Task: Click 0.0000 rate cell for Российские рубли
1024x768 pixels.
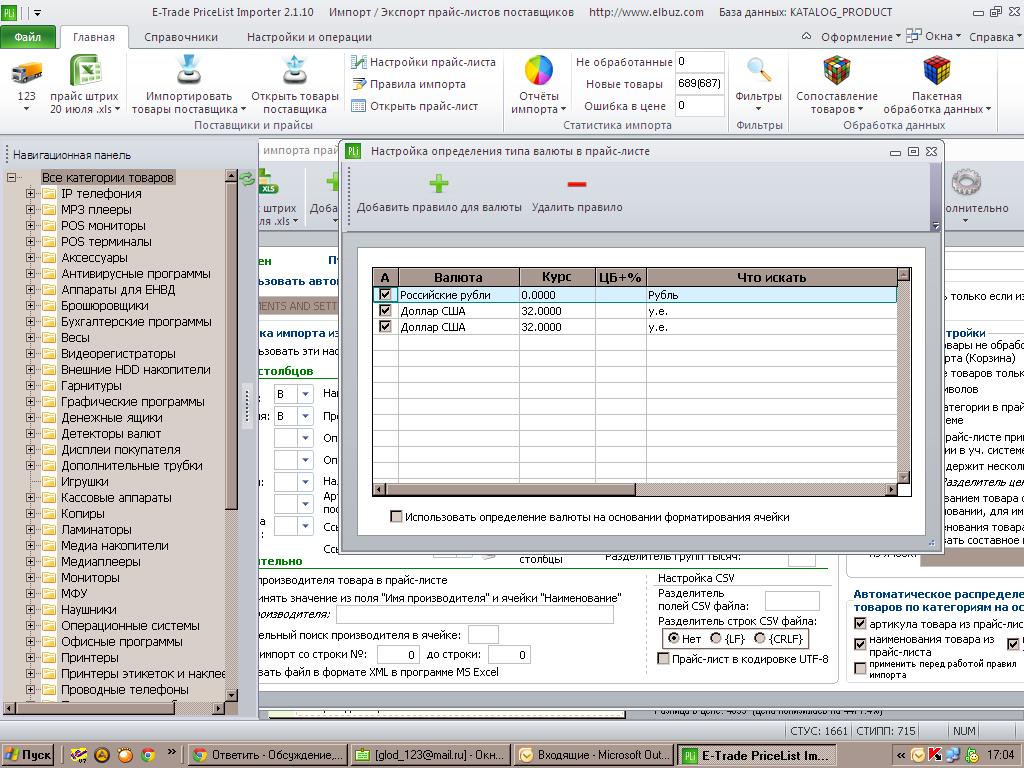Action: tap(557, 295)
